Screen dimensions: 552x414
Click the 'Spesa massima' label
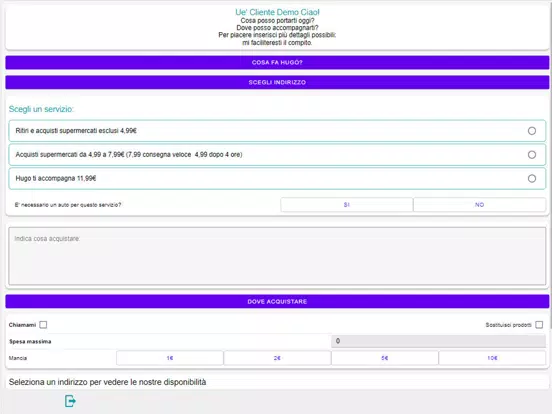click(30, 341)
